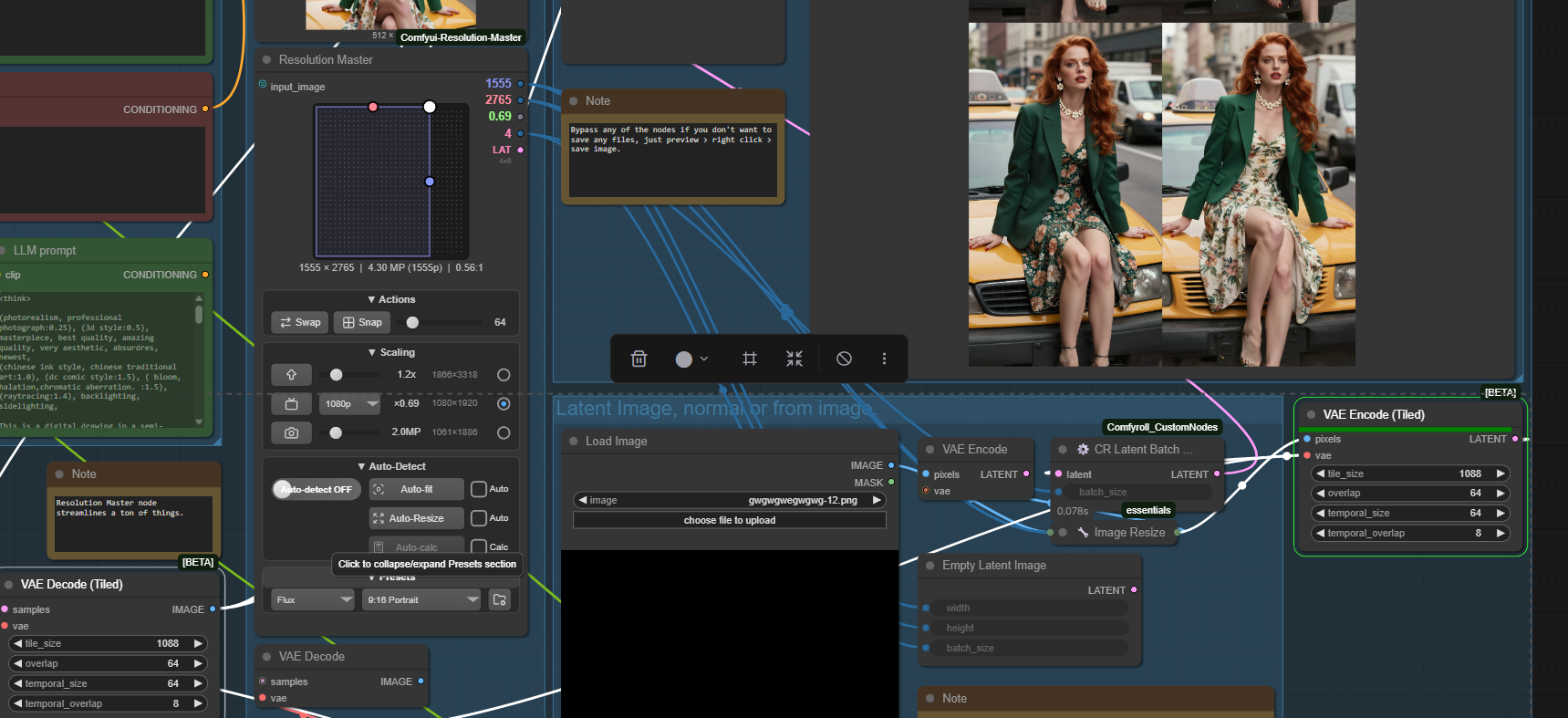Screen dimensions: 1568x718
Task: Click the frame nodes icon in selection toolbar
Action: pos(750,359)
